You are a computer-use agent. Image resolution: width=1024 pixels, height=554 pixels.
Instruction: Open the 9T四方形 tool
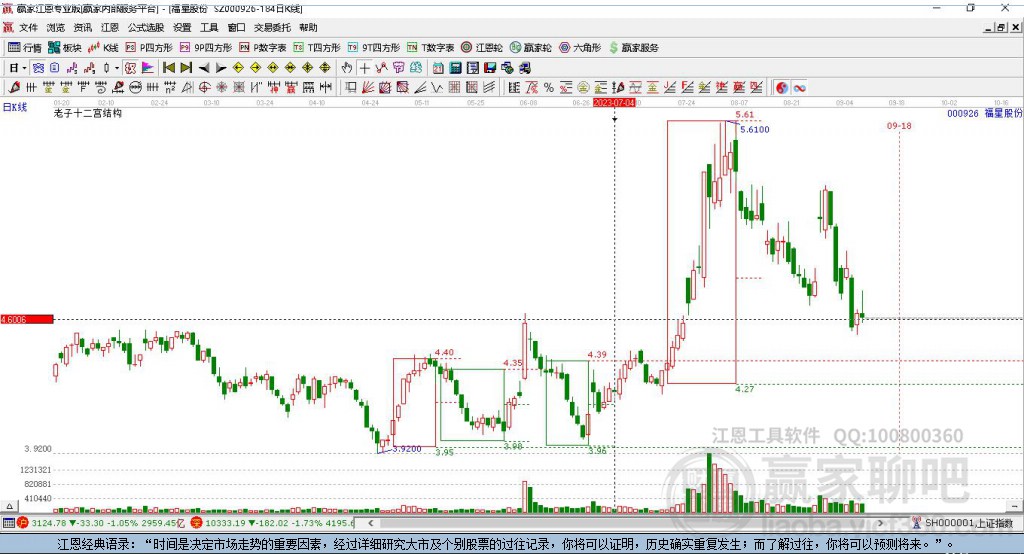374,48
